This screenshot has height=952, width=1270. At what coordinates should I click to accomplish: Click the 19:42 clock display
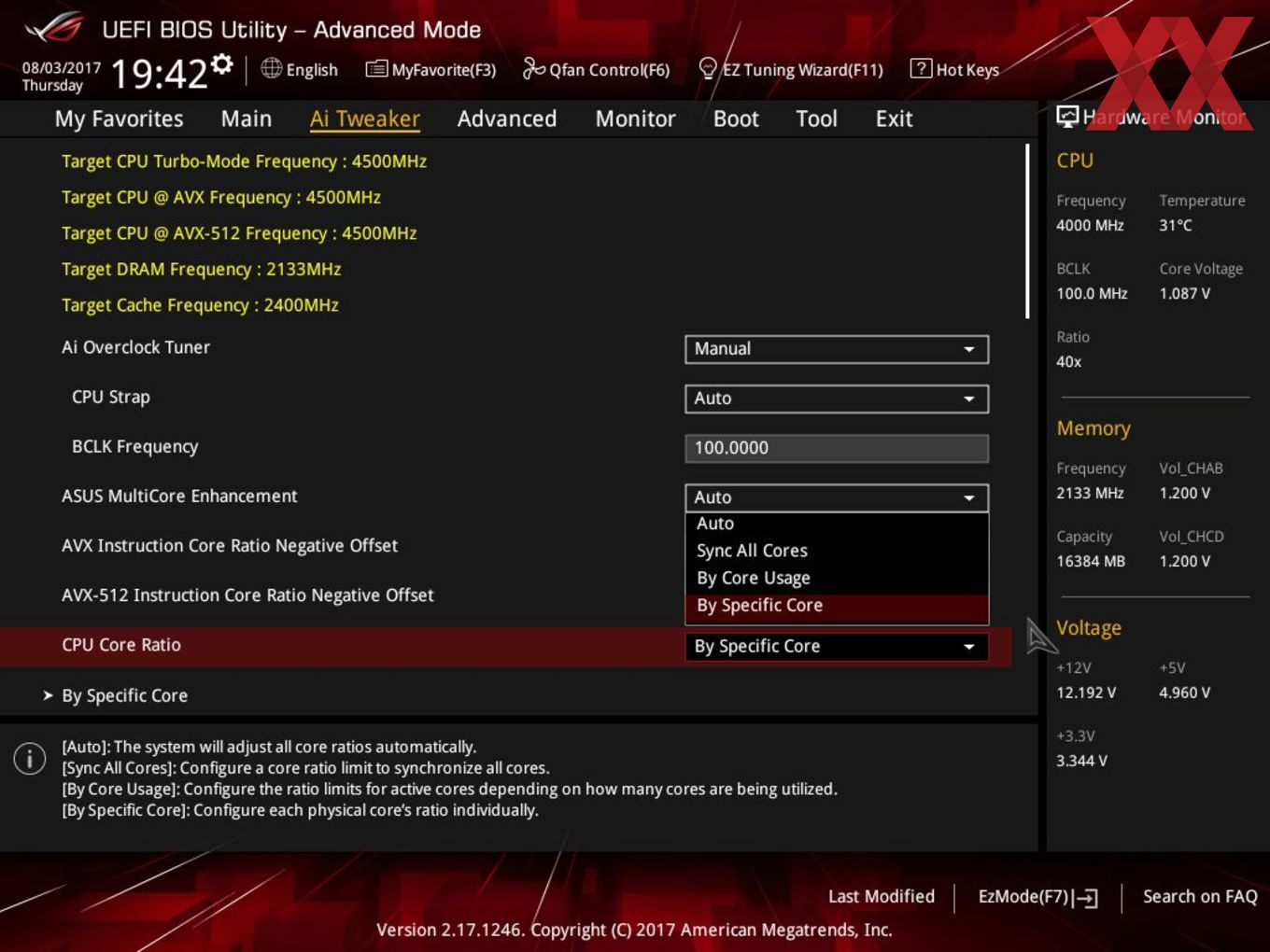point(159,74)
